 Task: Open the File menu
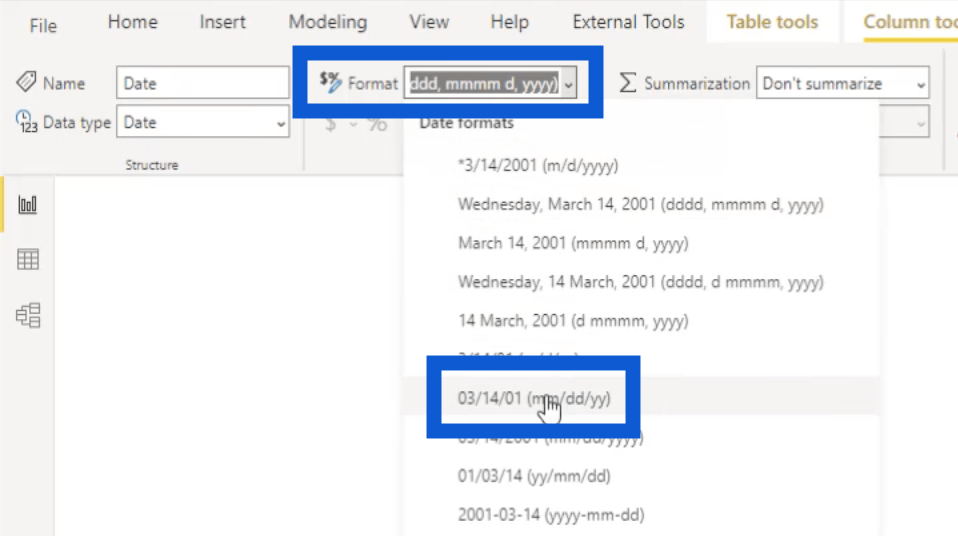point(43,26)
